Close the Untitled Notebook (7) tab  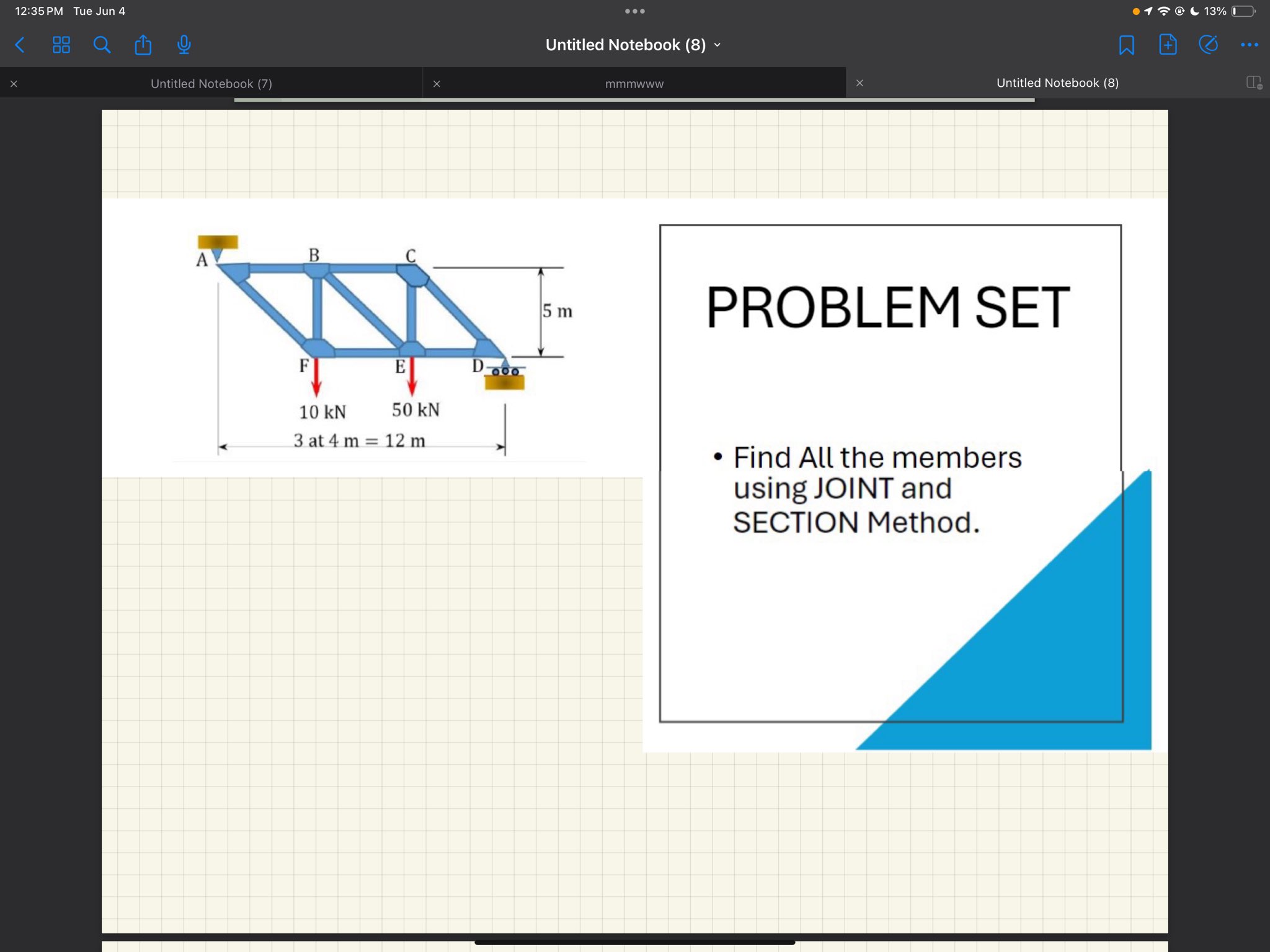coord(14,82)
